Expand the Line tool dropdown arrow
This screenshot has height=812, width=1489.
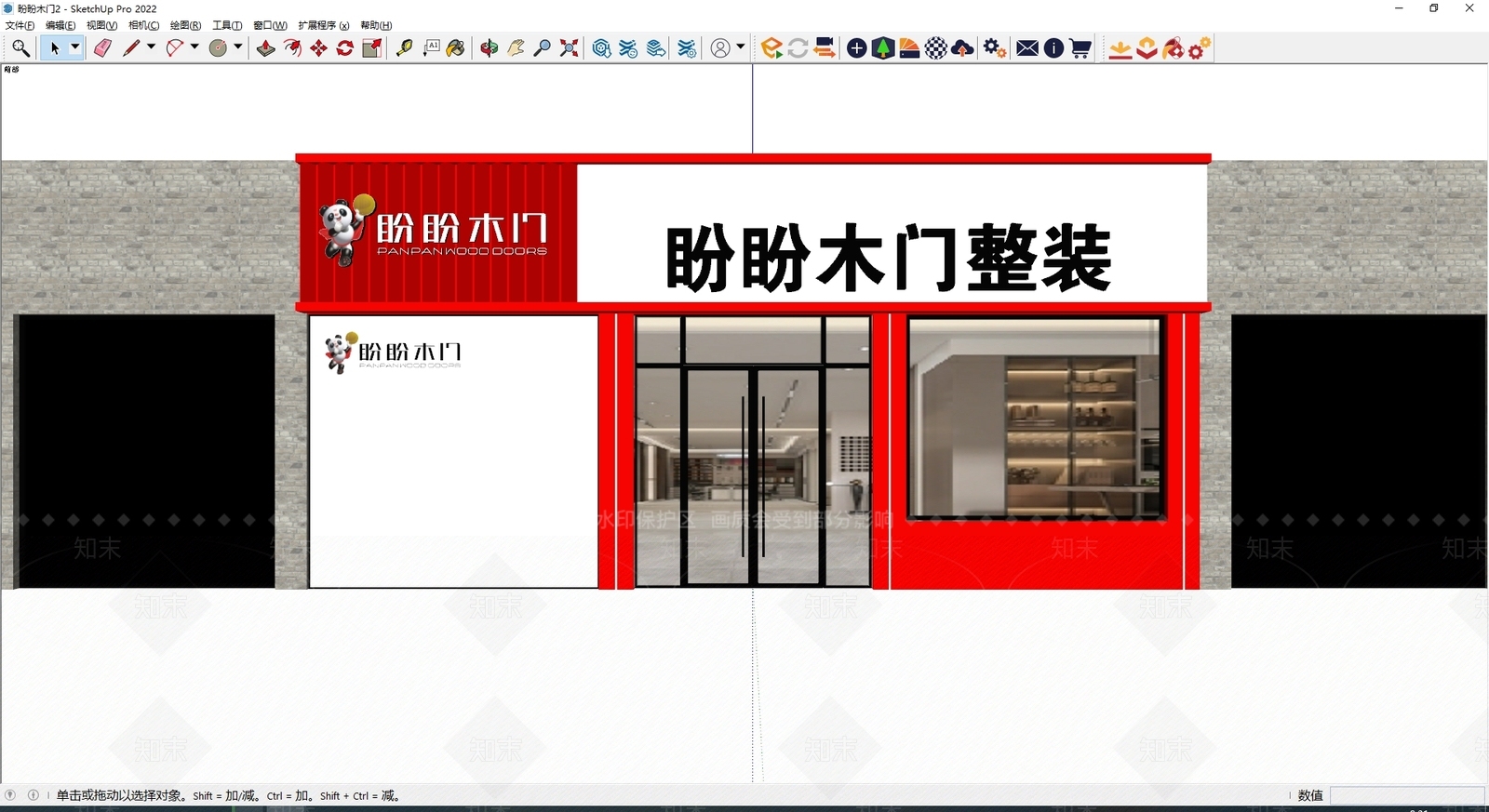pyautogui.click(x=151, y=47)
